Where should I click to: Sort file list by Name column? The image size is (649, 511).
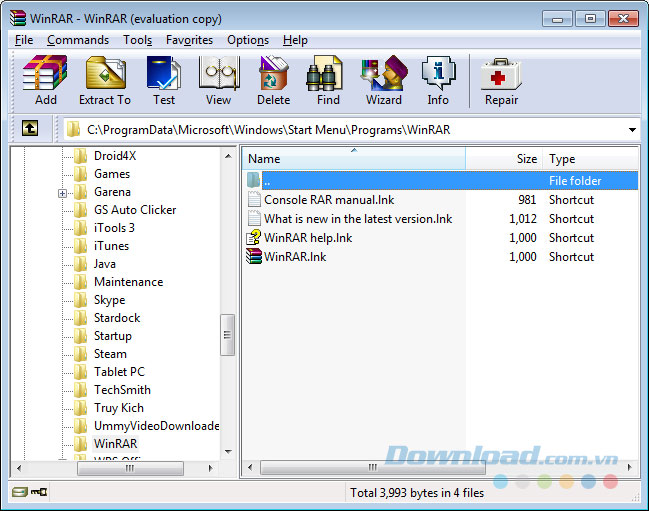pyautogui.click(x=354, y=158)
